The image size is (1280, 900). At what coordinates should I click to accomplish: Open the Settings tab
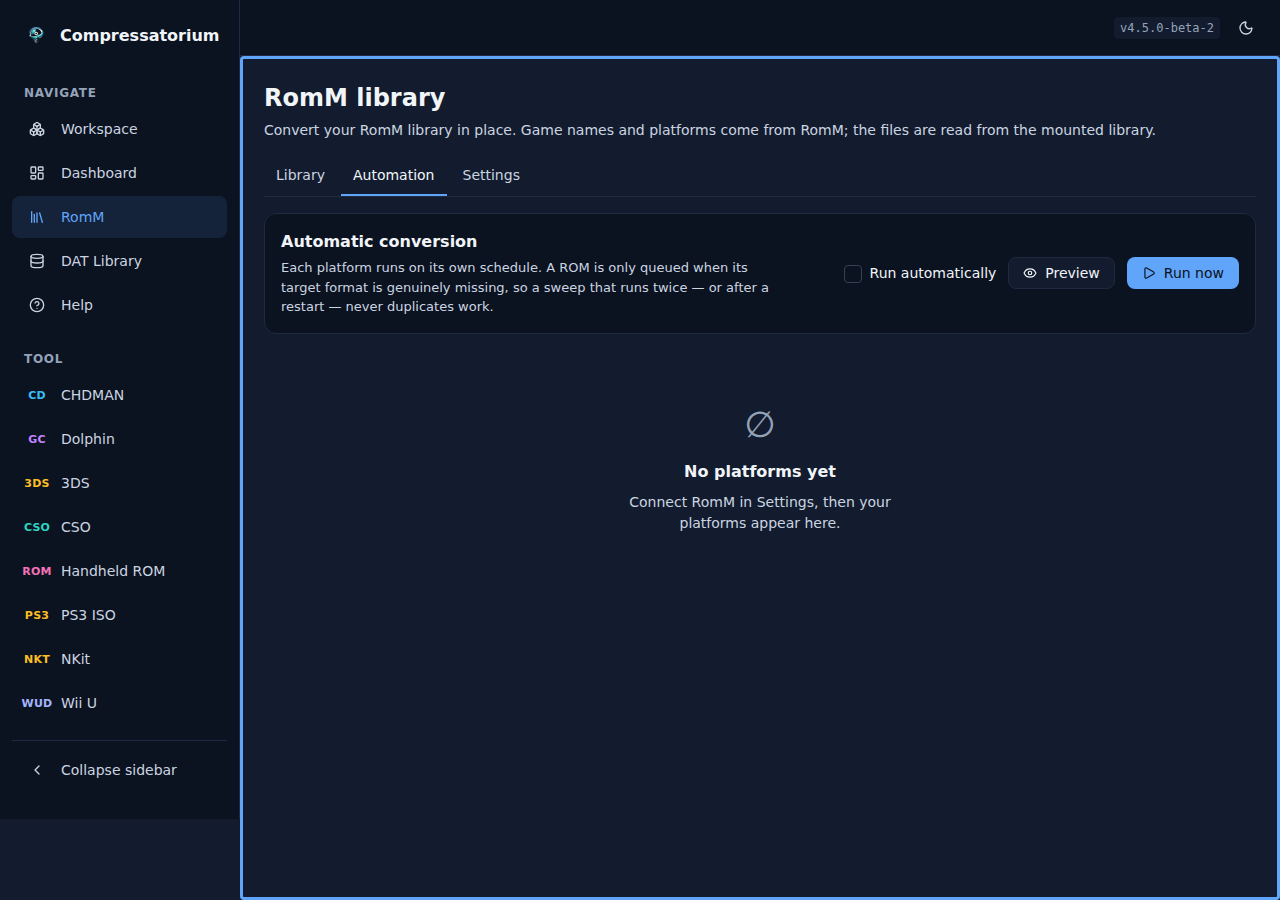[491, 175]
